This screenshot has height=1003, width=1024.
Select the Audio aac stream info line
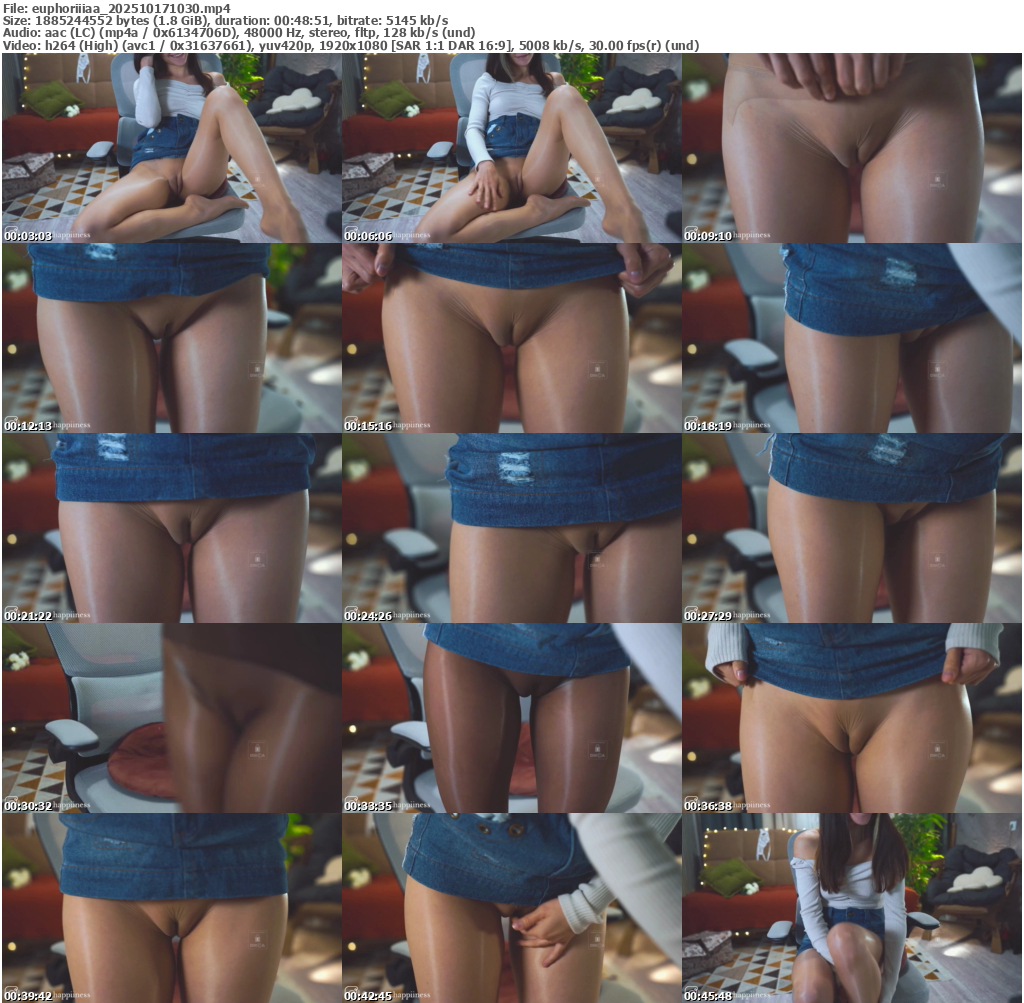[x=239, y=33]
